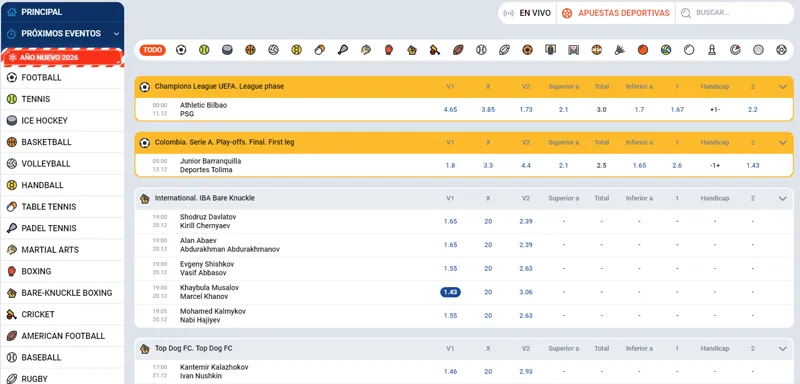Screen dimensions: 800x384
Task: Select the volleyball icon in the top sports bar
Action: [273, 50]
